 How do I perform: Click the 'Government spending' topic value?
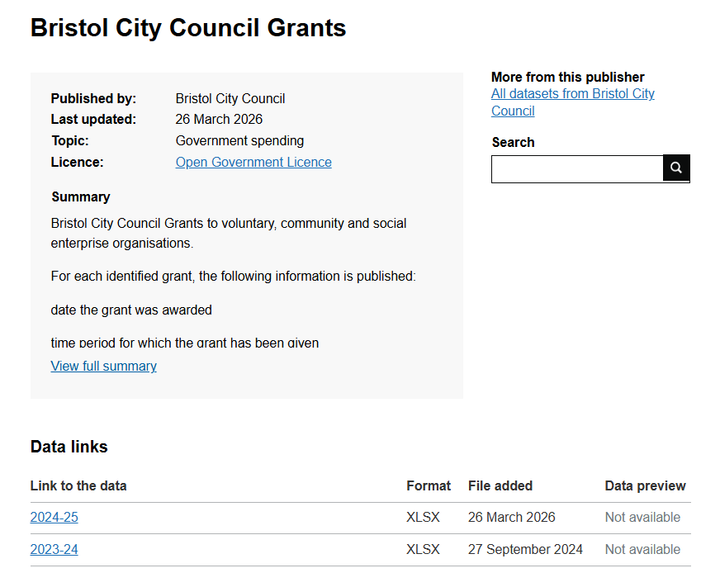pos(240,141)
